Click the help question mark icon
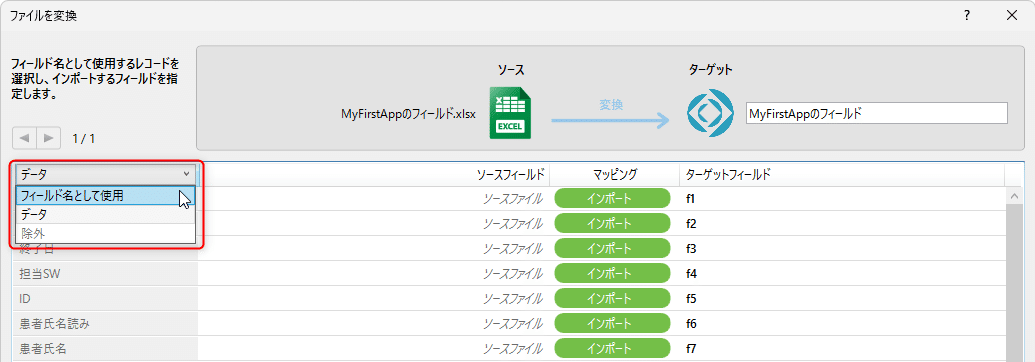 (x=966, y=15)
